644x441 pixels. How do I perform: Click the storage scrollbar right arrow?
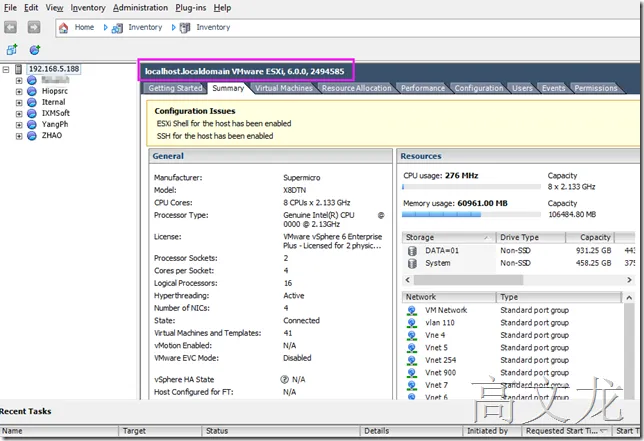(629, 280)
